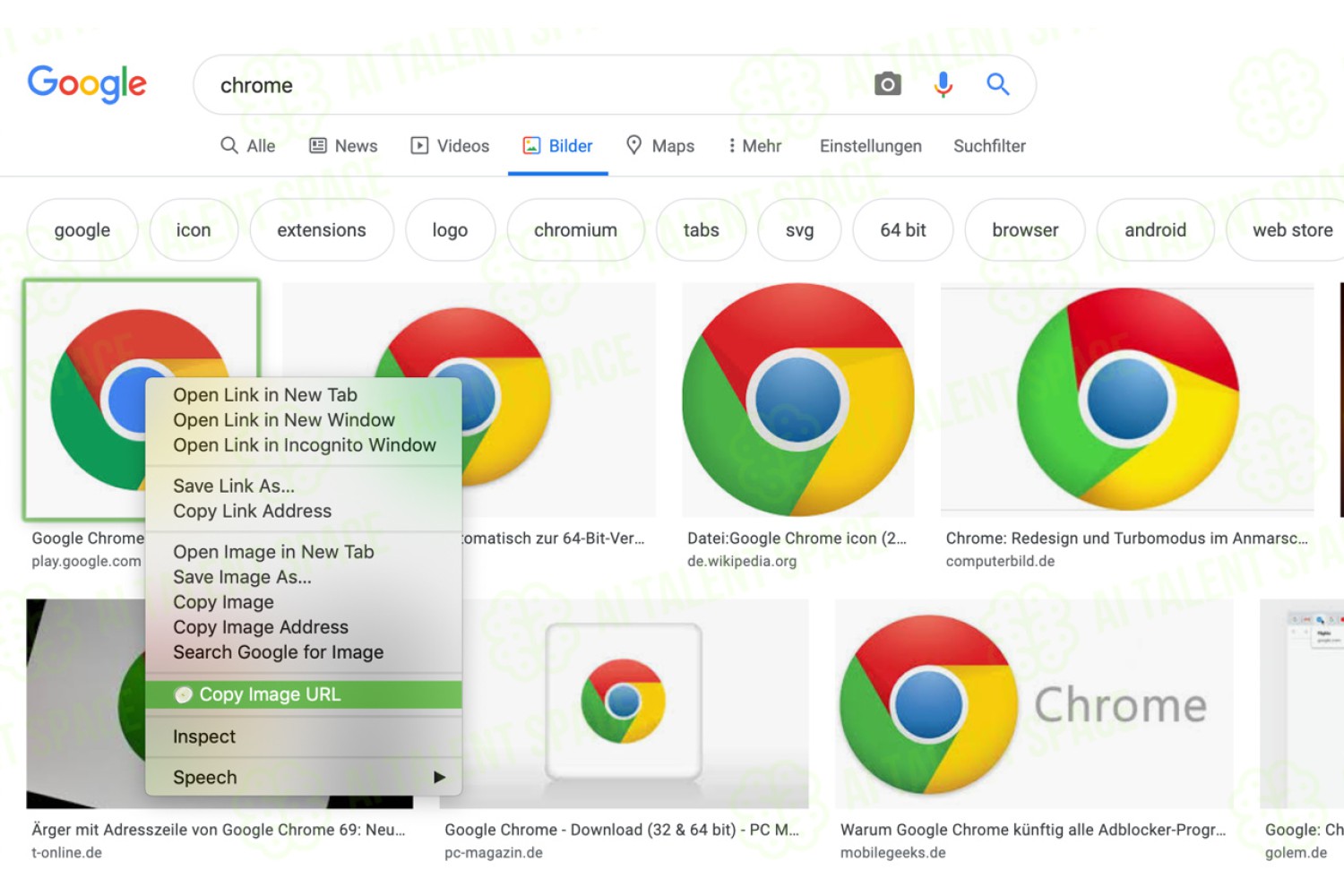1344x896 pixels.
Task: Open Datei:Google Chrome icon result title
Action: 797,538
